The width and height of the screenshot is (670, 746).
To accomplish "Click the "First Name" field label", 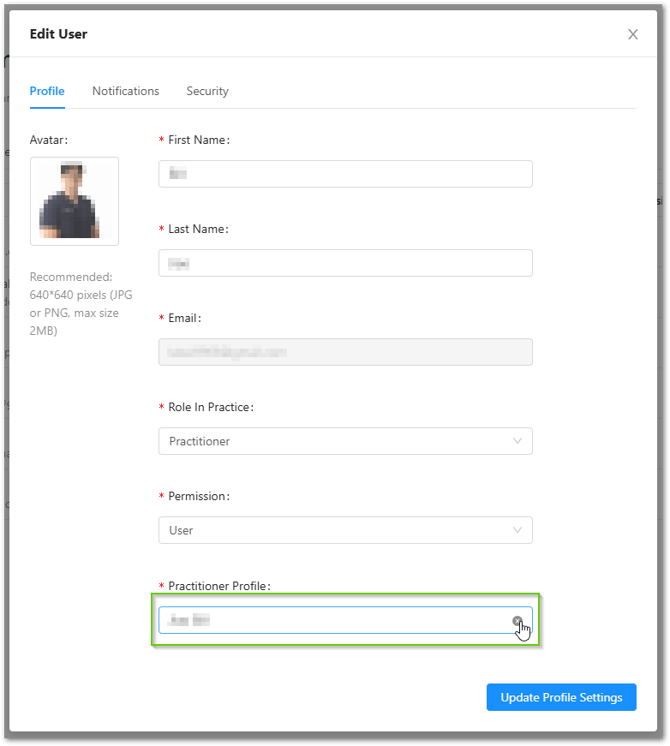I will pos(198,141).
